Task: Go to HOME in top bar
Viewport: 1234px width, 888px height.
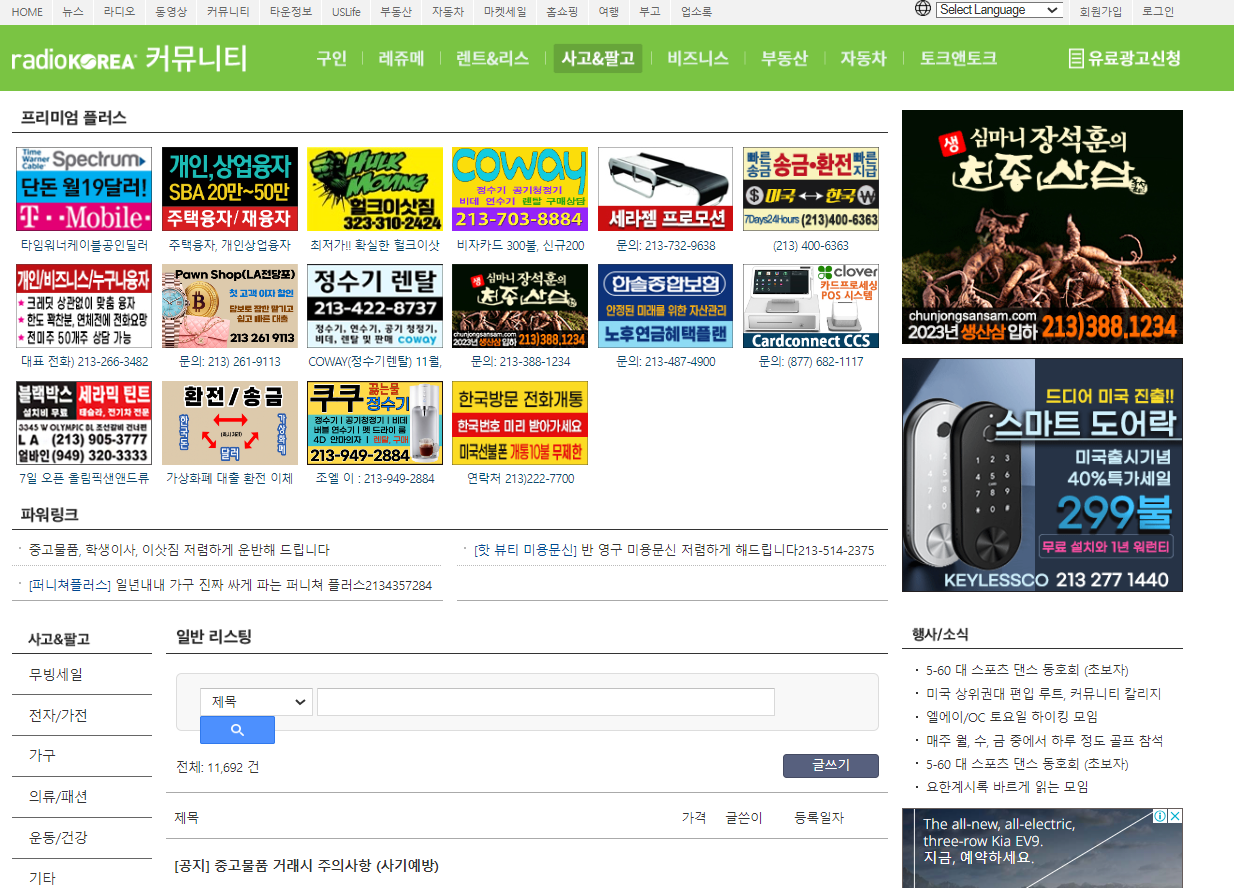Action: pyautogui.click(x=27, y=12)
